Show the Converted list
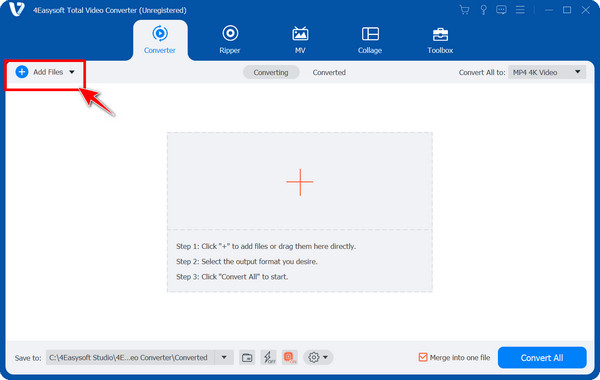The height and width of the screenshot is (380, 600). (329, 72)
